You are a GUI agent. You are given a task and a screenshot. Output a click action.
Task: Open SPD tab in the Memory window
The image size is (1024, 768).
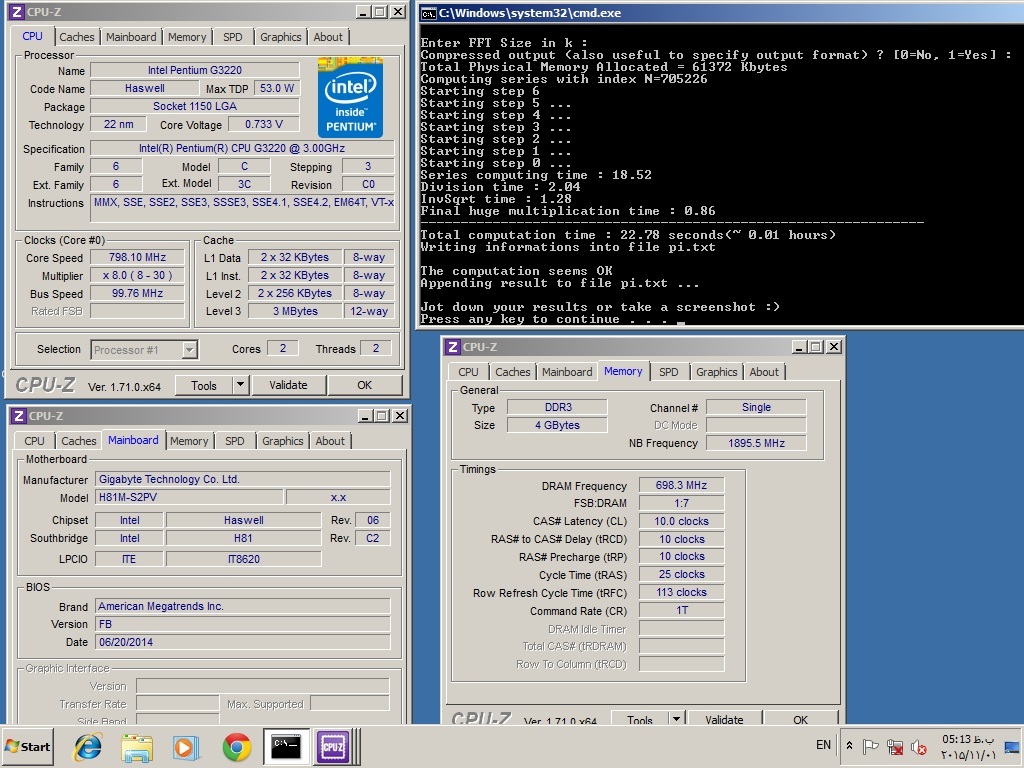tap(668, 372)
